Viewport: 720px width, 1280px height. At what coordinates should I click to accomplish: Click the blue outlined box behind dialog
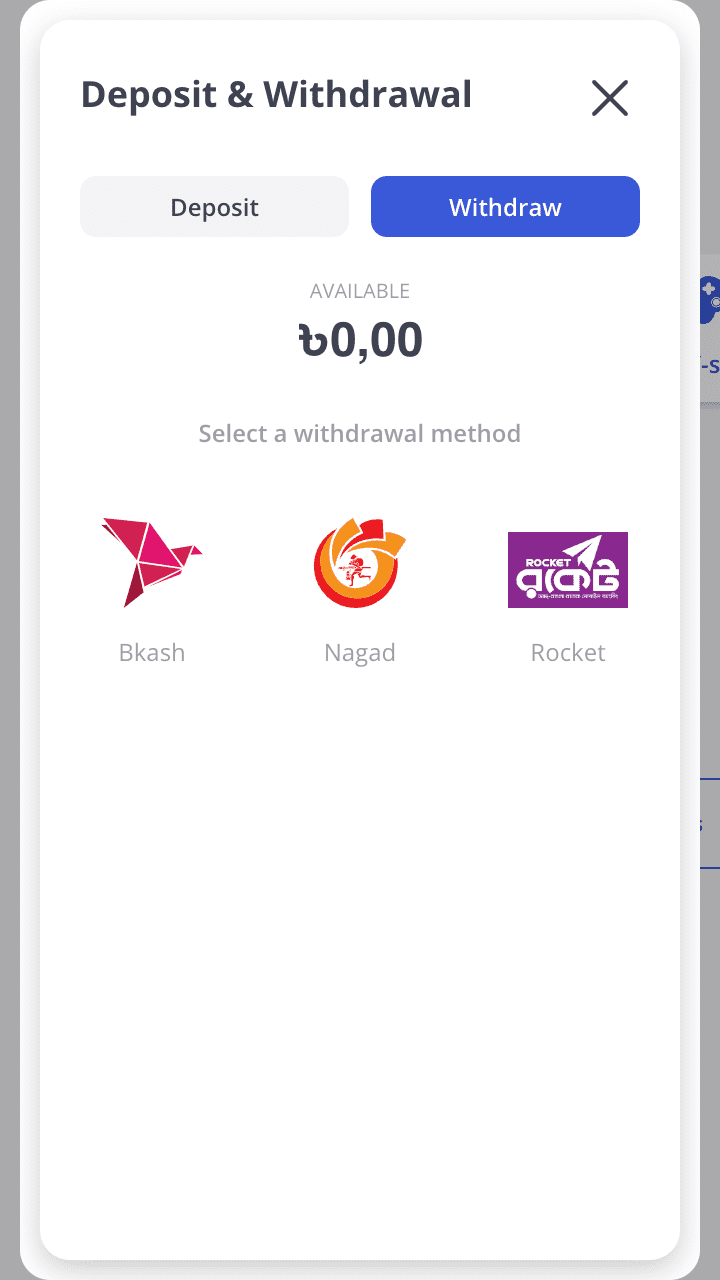point(705,823)
